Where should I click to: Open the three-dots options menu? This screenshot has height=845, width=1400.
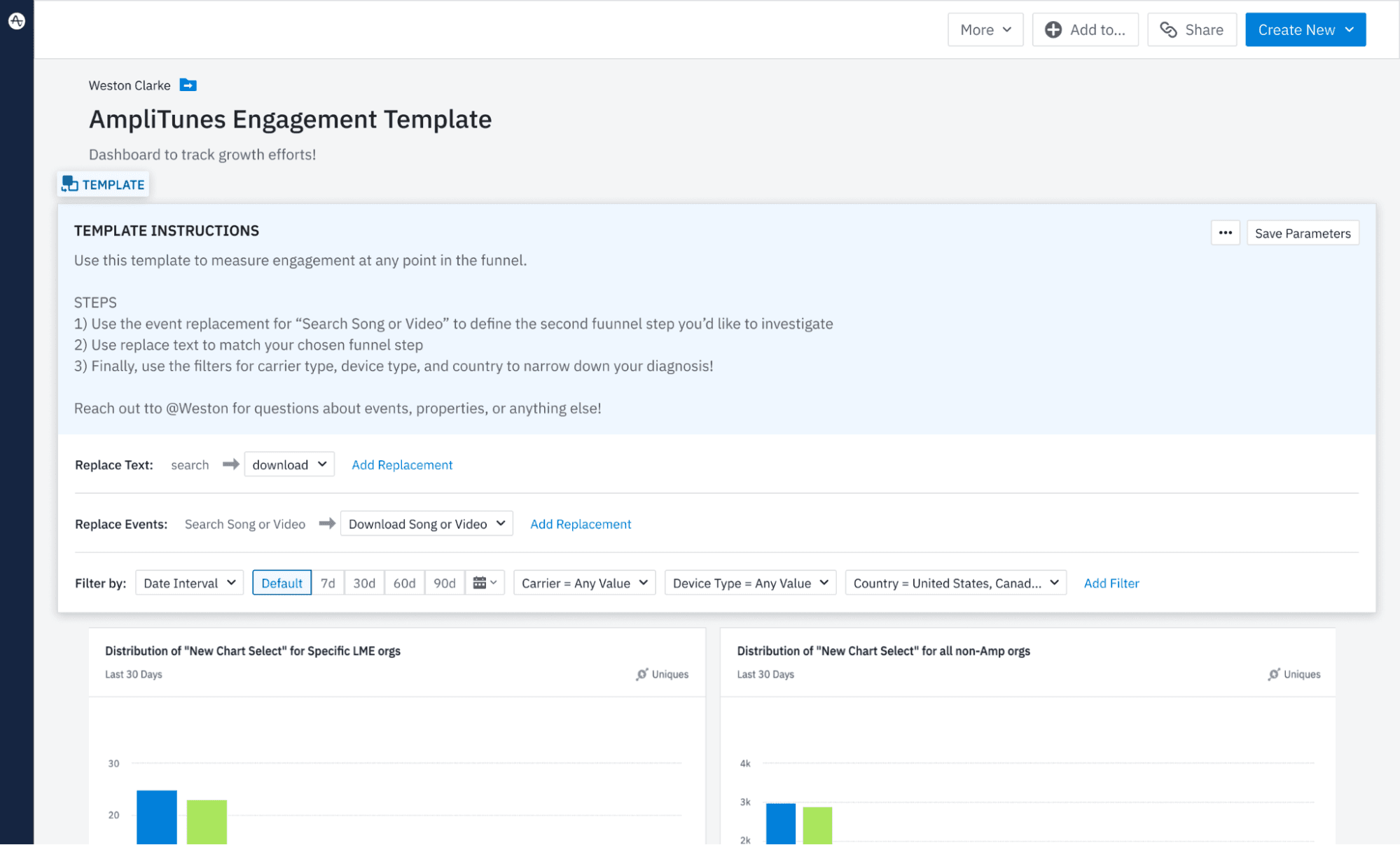pos(1225,233)
